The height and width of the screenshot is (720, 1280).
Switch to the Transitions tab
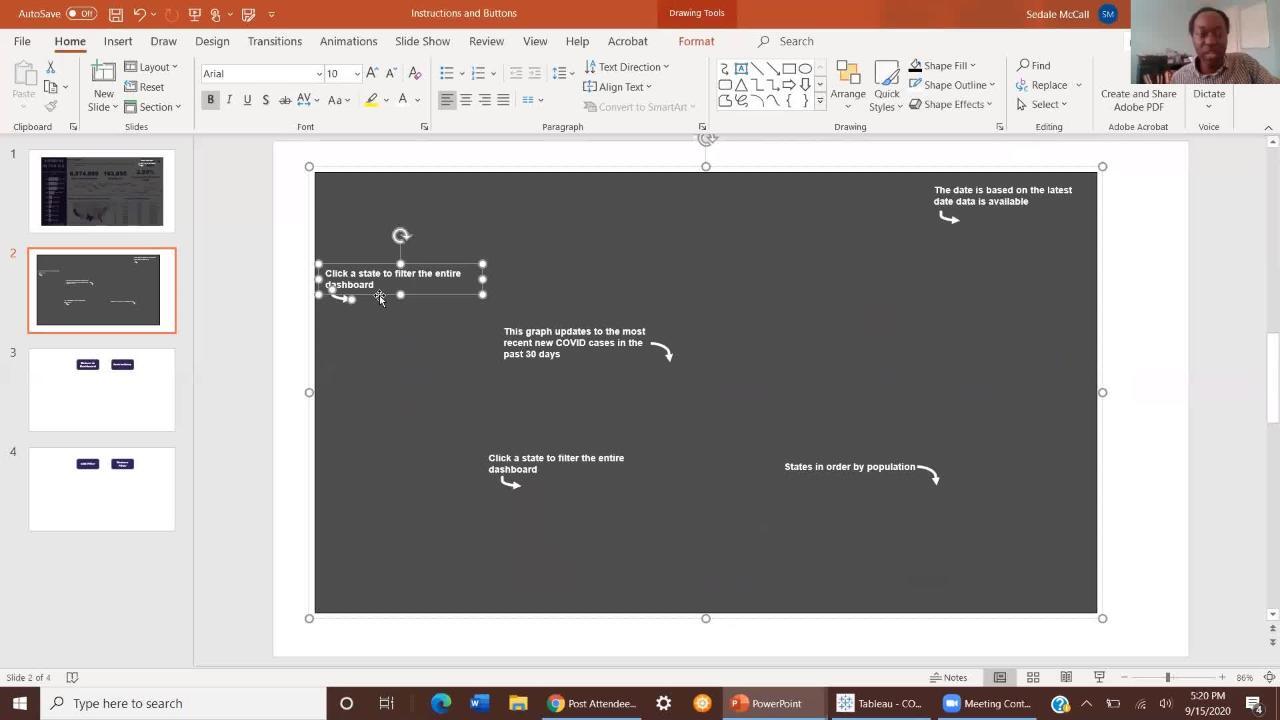[275, 41]
